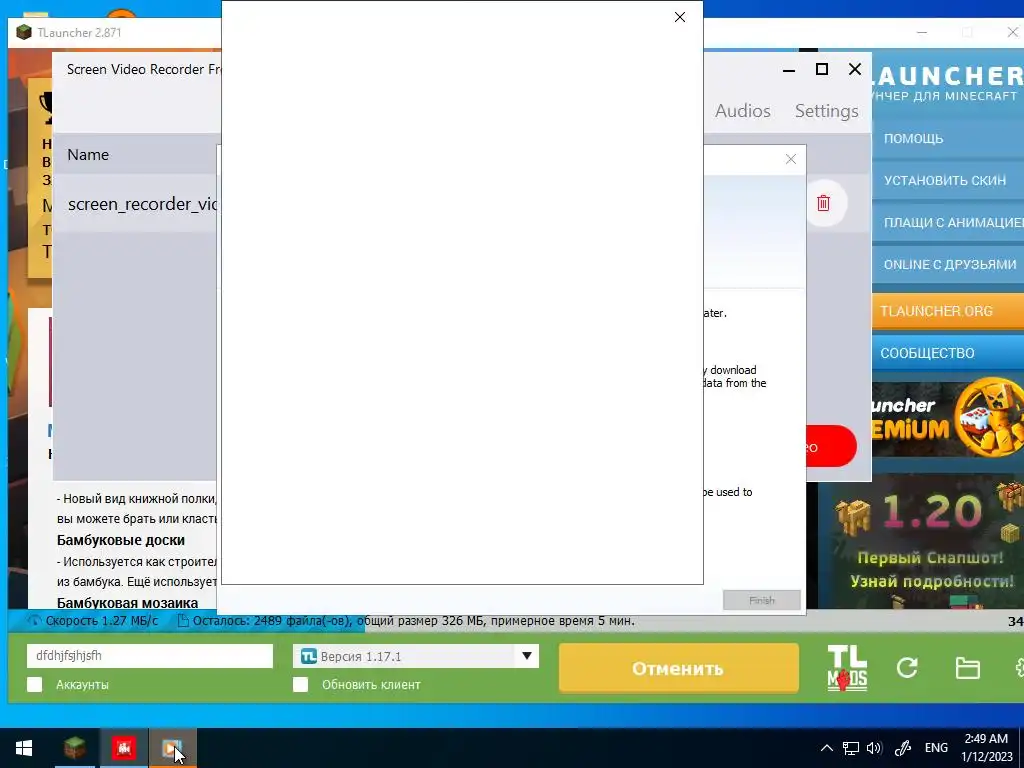The height and width of the screenshot is (768, 1024).
Task: Open ПОМОЩЬ in TLauncher sidebar
Action: [x=948, y=138]
